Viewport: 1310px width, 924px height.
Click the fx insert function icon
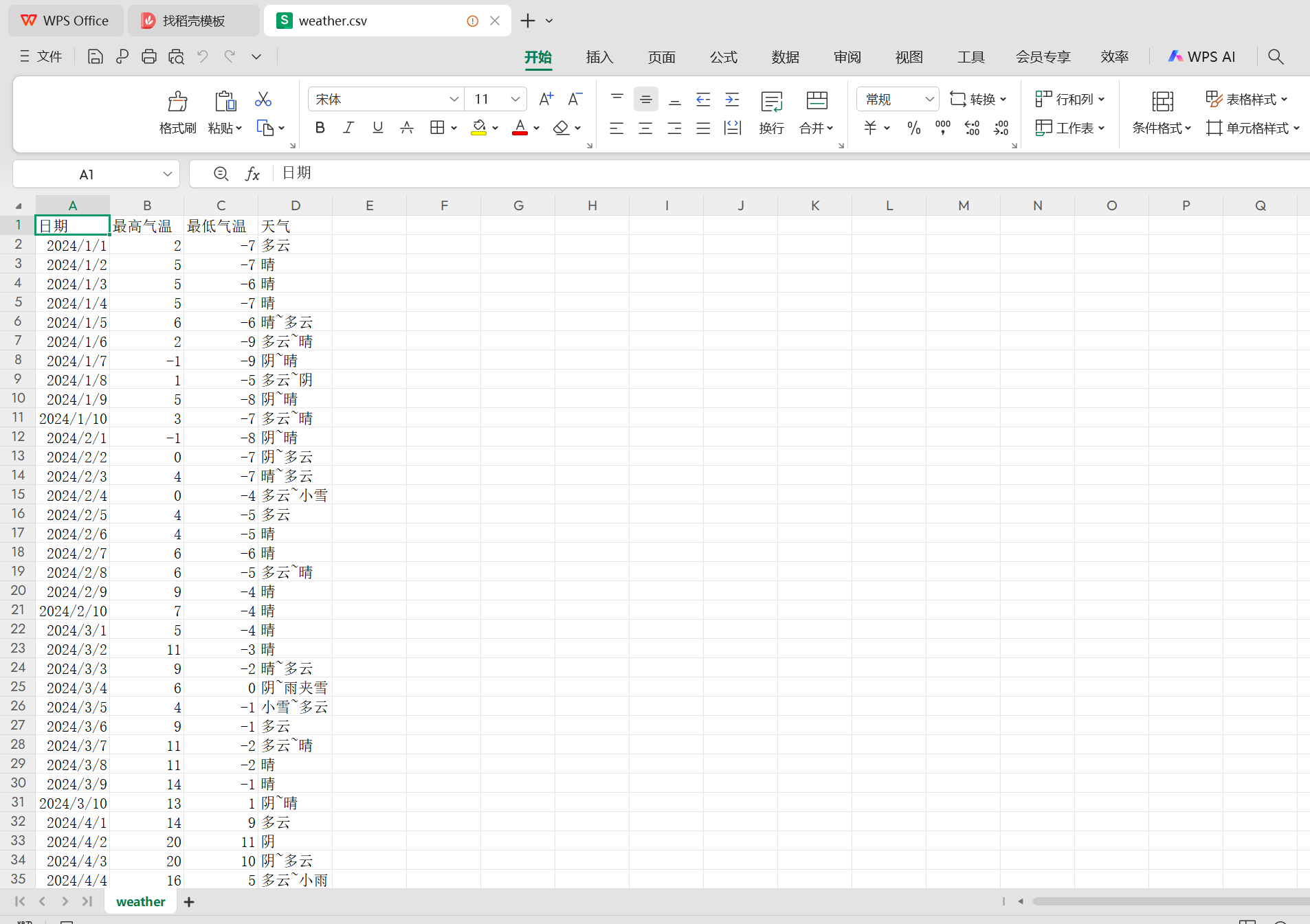coord(252,174)
